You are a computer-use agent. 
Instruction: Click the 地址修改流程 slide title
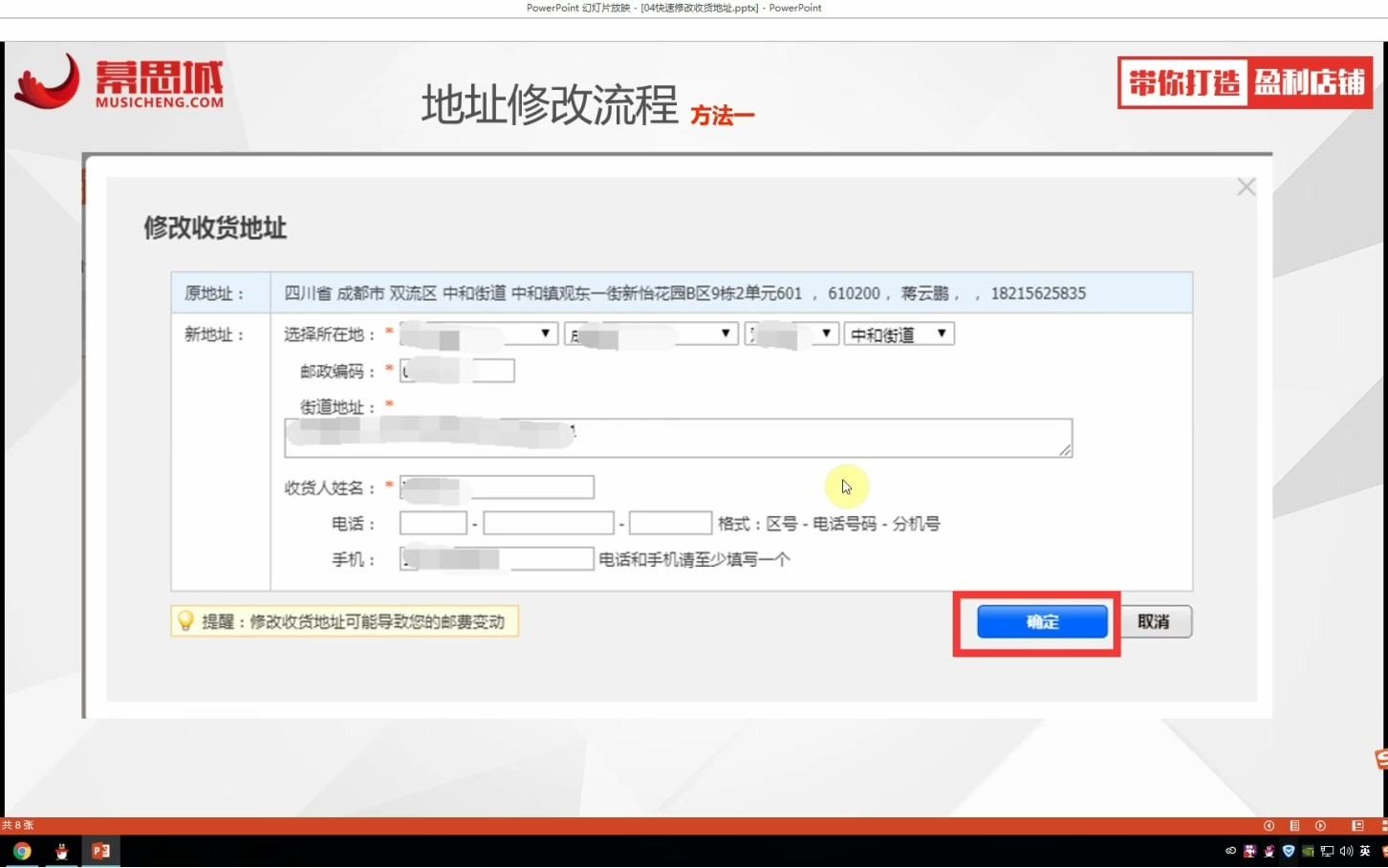point(550,104)
